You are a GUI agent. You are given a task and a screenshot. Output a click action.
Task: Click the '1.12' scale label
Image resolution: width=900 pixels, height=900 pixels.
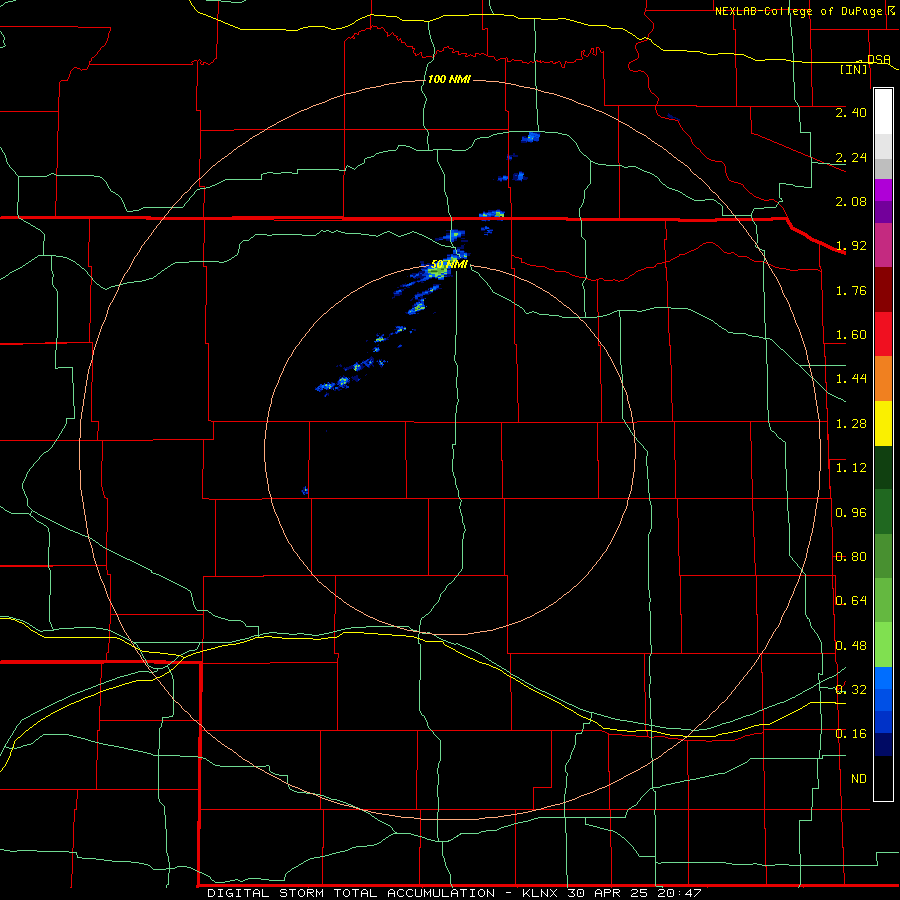point(851,468)
